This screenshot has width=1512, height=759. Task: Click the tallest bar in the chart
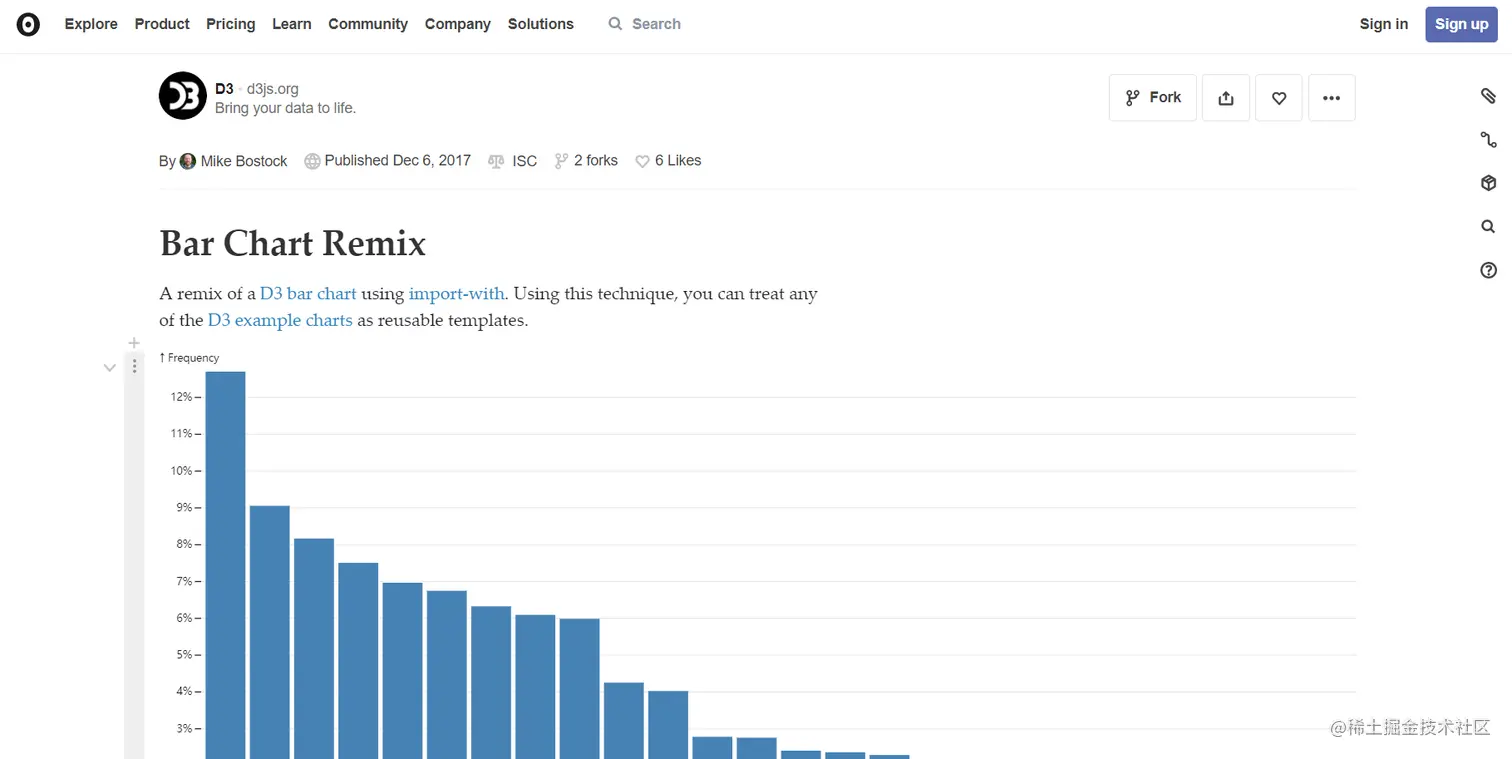(226, 565)
